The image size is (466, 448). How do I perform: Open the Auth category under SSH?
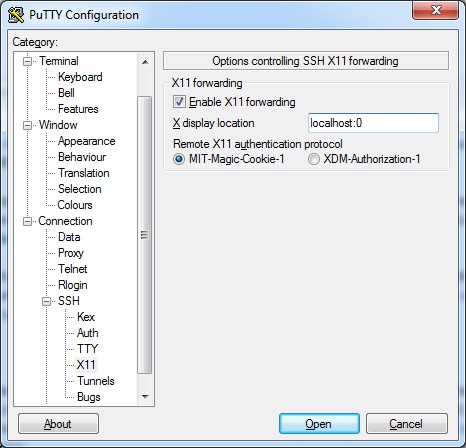(x=88, y=333)
